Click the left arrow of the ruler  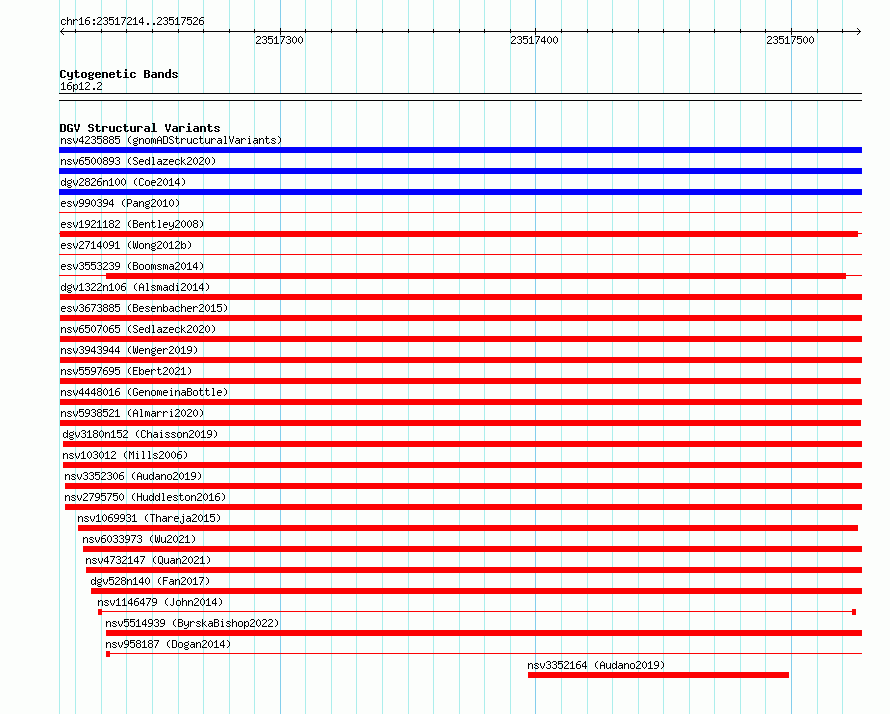[62, 32]
